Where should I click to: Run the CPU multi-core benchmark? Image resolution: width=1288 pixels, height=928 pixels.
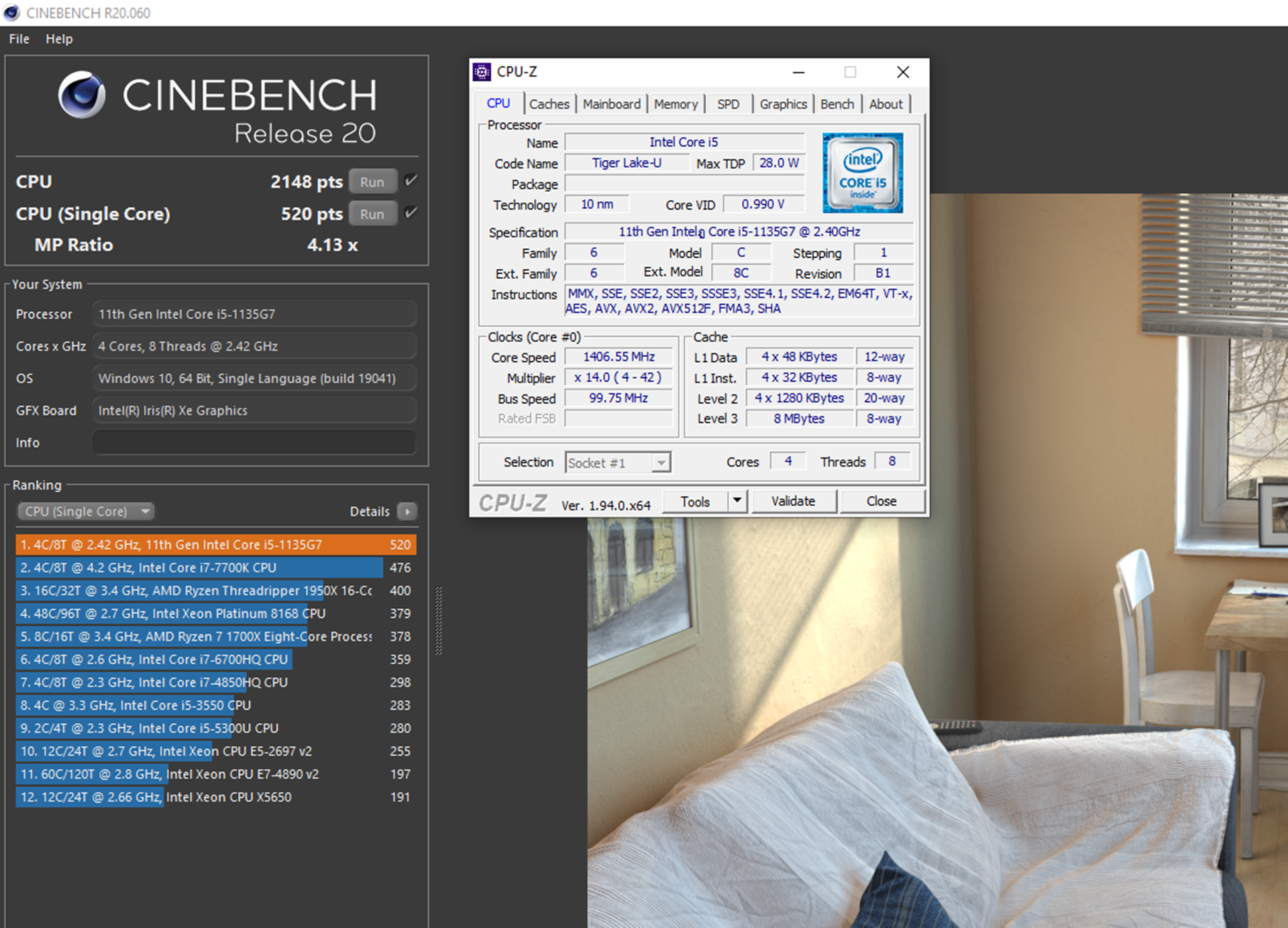click(x=372, y=182)
